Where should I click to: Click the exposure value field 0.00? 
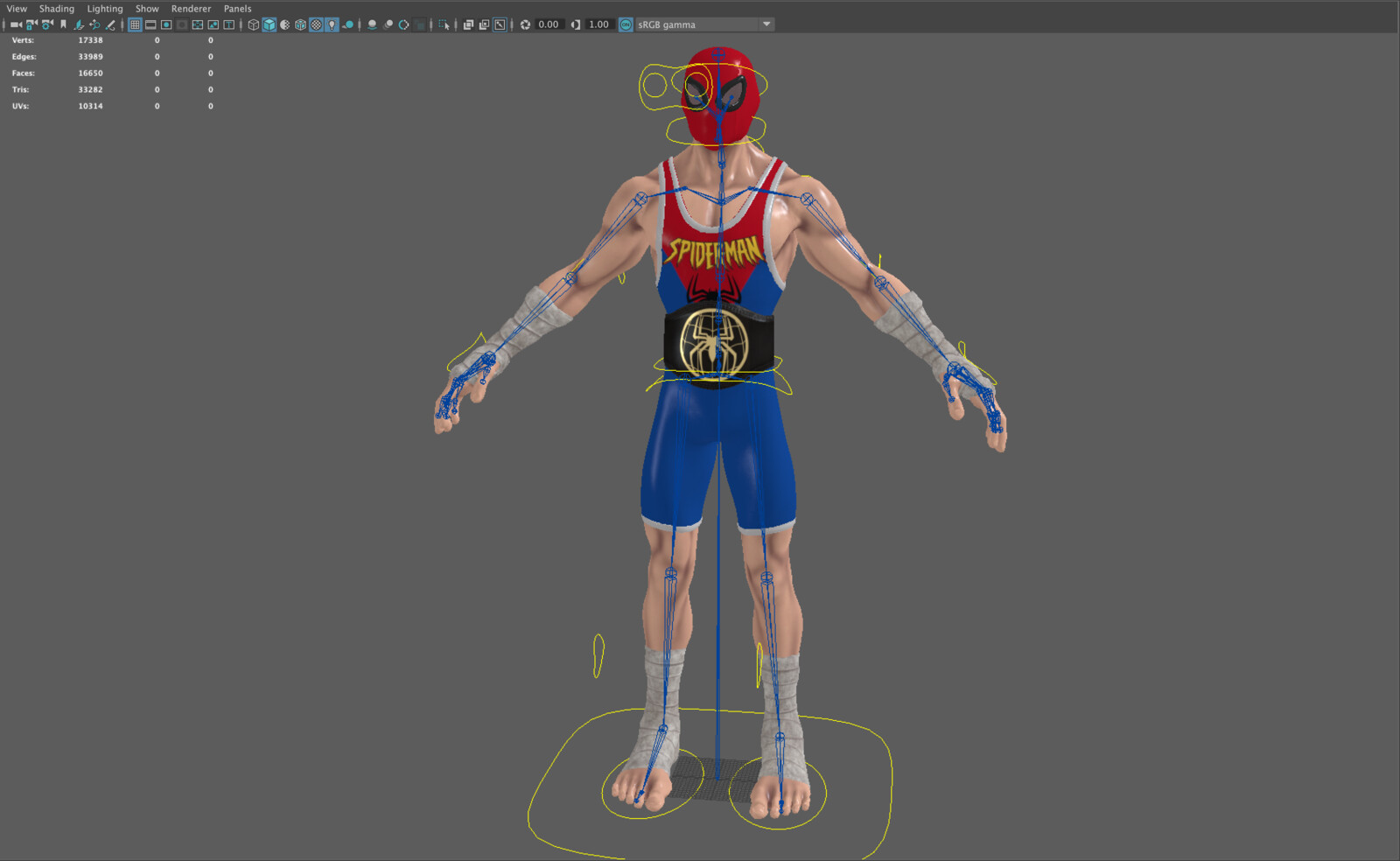point(549,24)
